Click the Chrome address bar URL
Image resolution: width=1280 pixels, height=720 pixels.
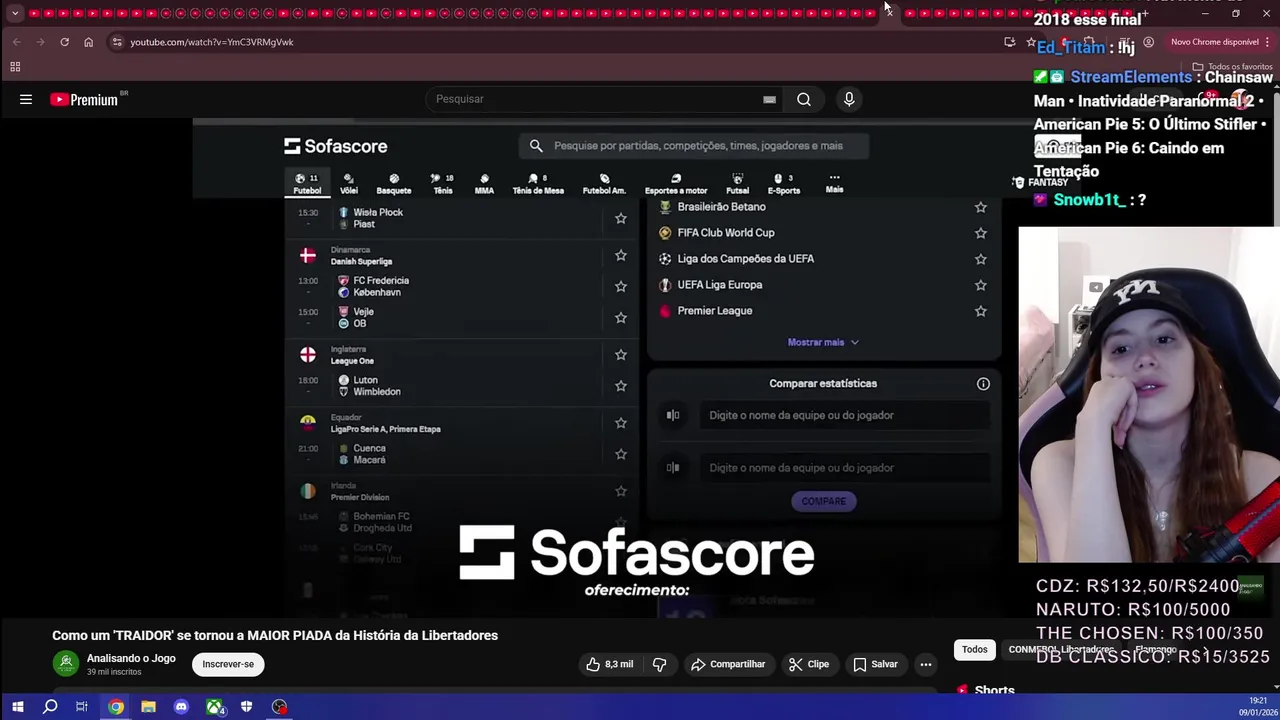pos(212,42)
